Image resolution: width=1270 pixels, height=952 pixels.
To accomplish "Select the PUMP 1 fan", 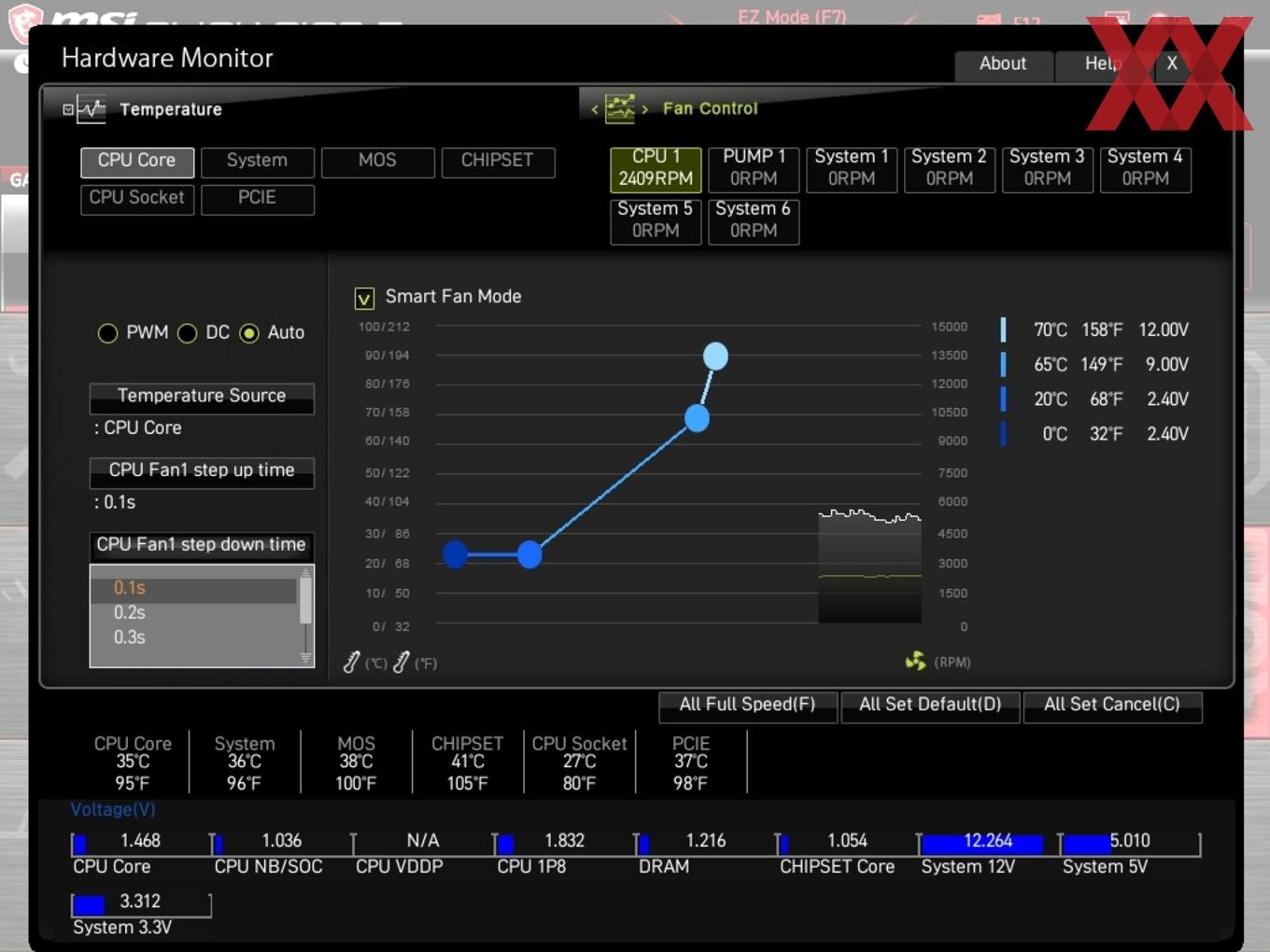I will pyautogui.click(x=754, y=169).
